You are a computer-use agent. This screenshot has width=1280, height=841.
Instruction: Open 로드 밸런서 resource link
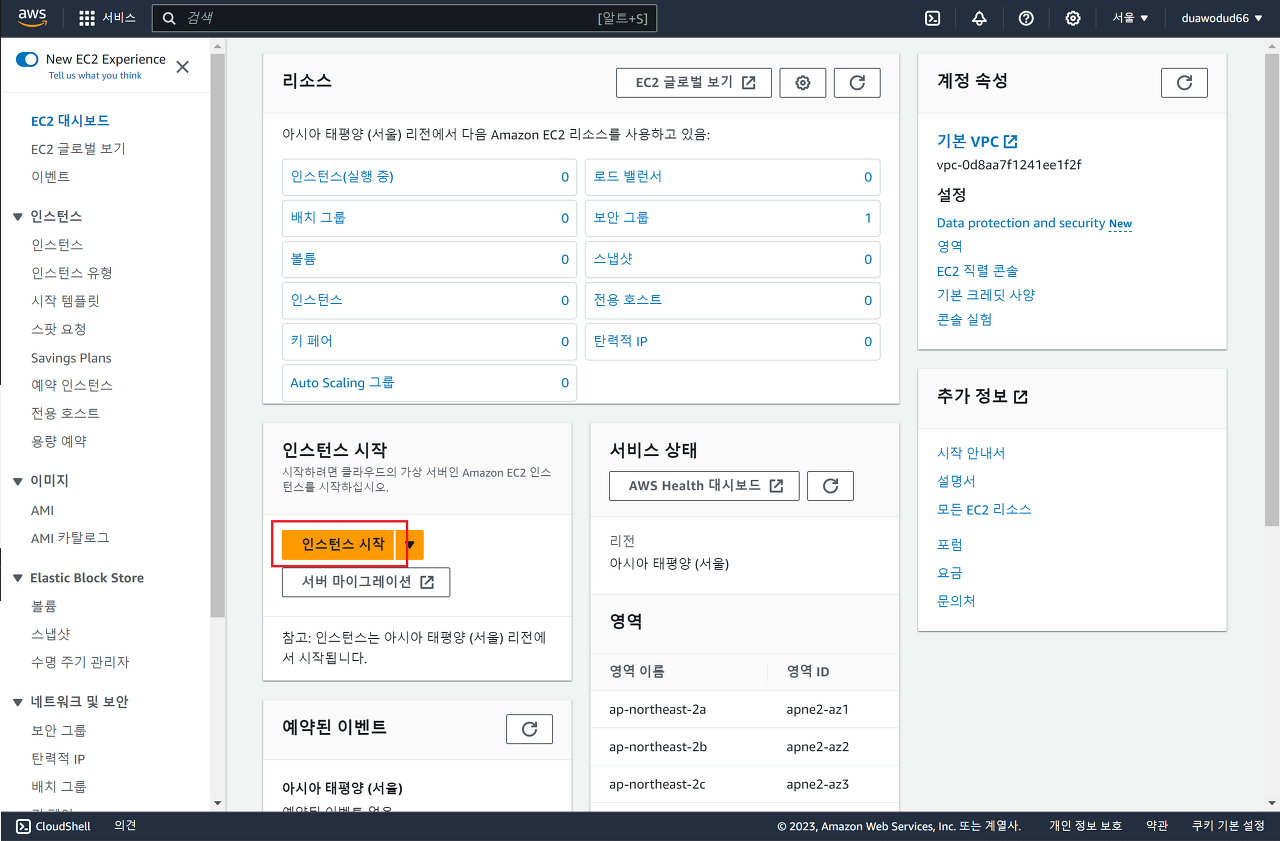627,177
